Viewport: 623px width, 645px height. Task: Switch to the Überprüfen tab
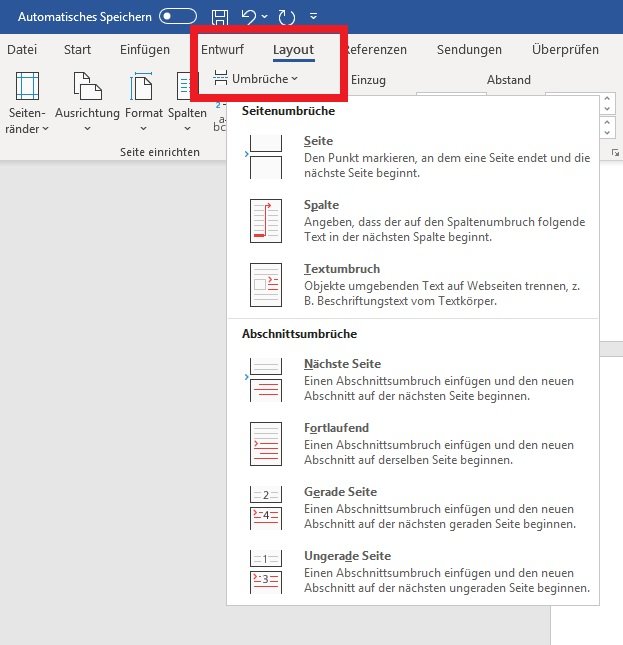tap(565, 50)
